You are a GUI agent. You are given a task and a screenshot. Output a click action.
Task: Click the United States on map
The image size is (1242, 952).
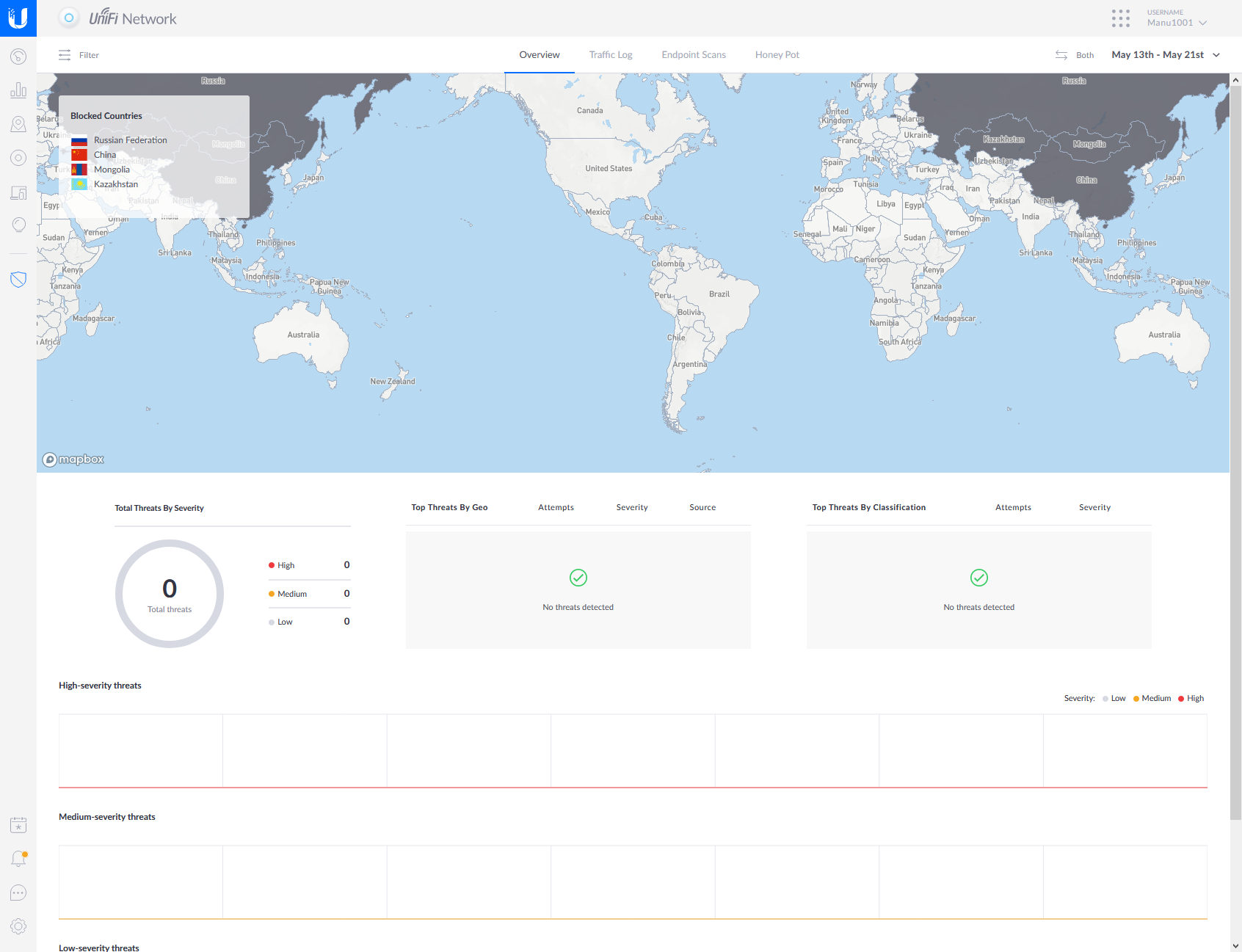tap(609, 168)
